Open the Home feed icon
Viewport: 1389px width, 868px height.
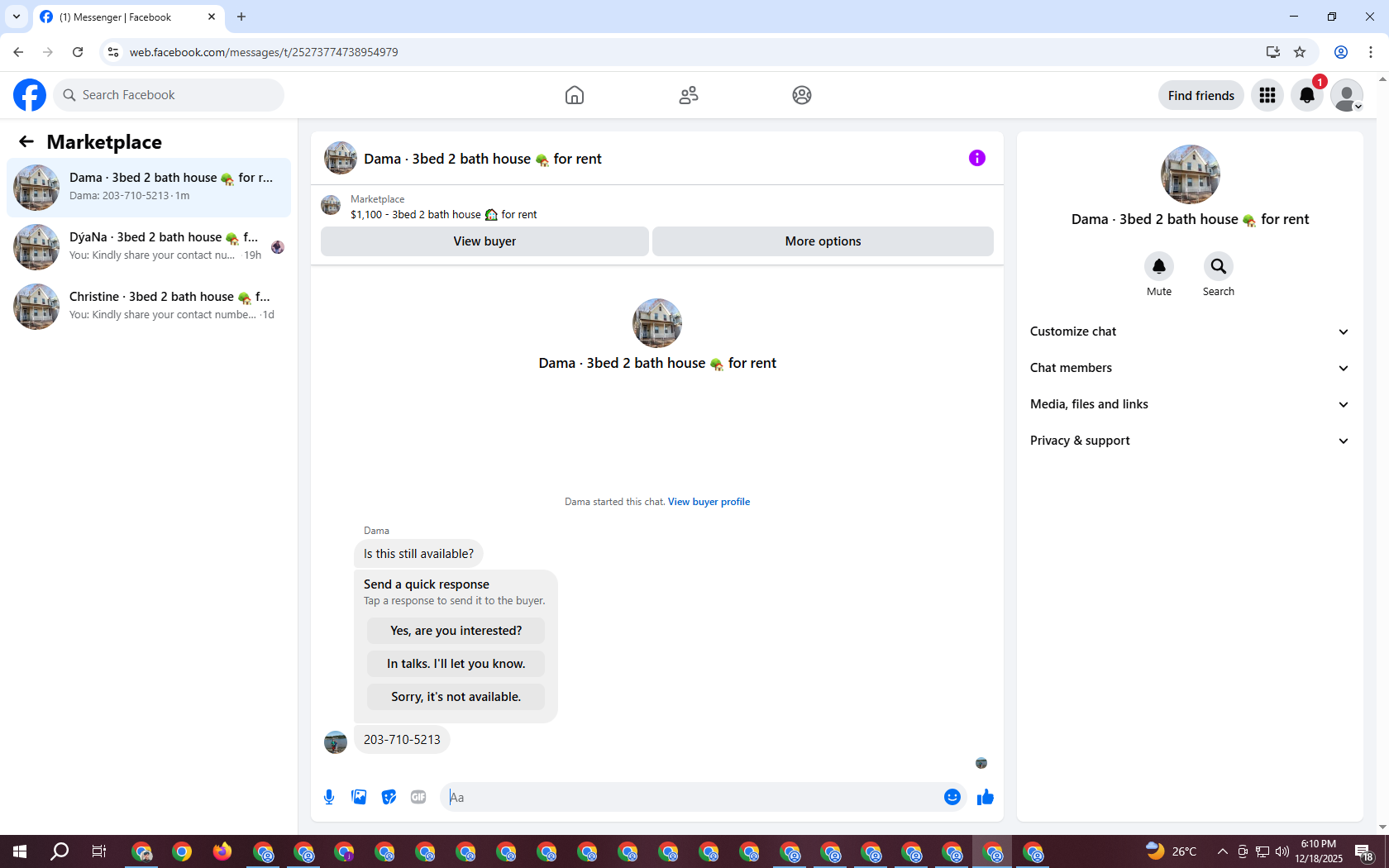575,95
